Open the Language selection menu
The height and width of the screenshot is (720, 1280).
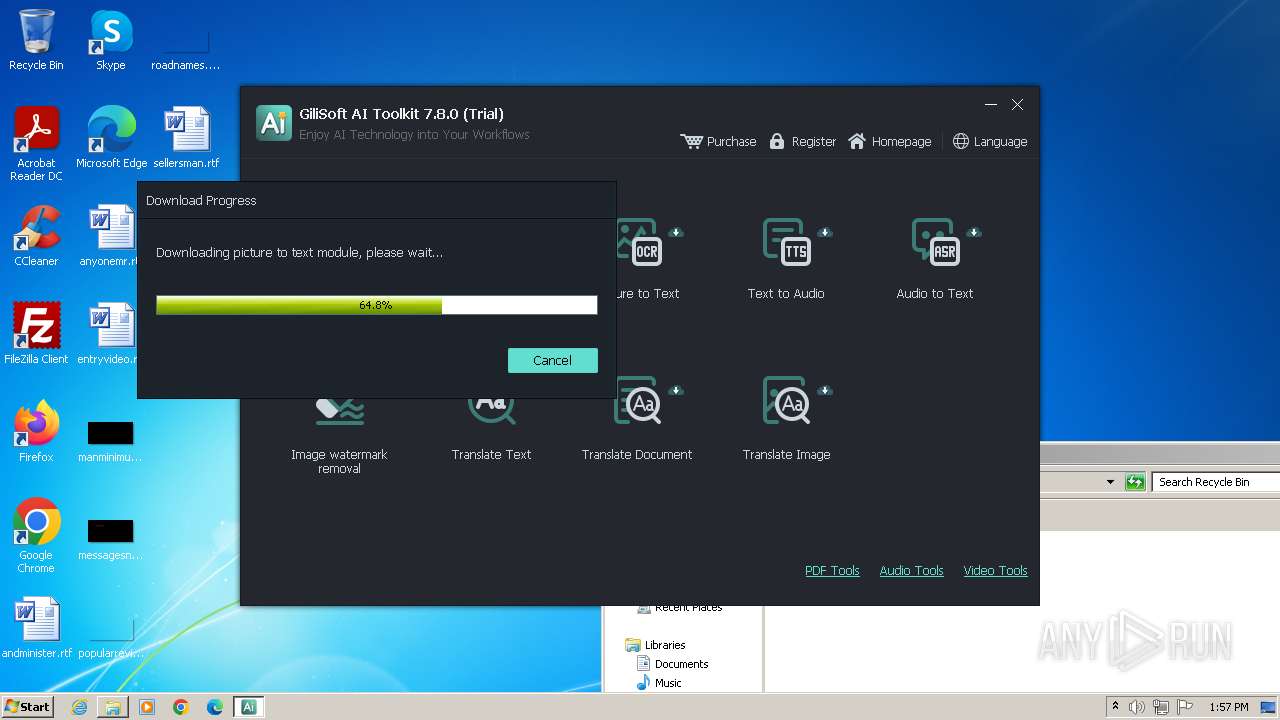tap(989, 141)
